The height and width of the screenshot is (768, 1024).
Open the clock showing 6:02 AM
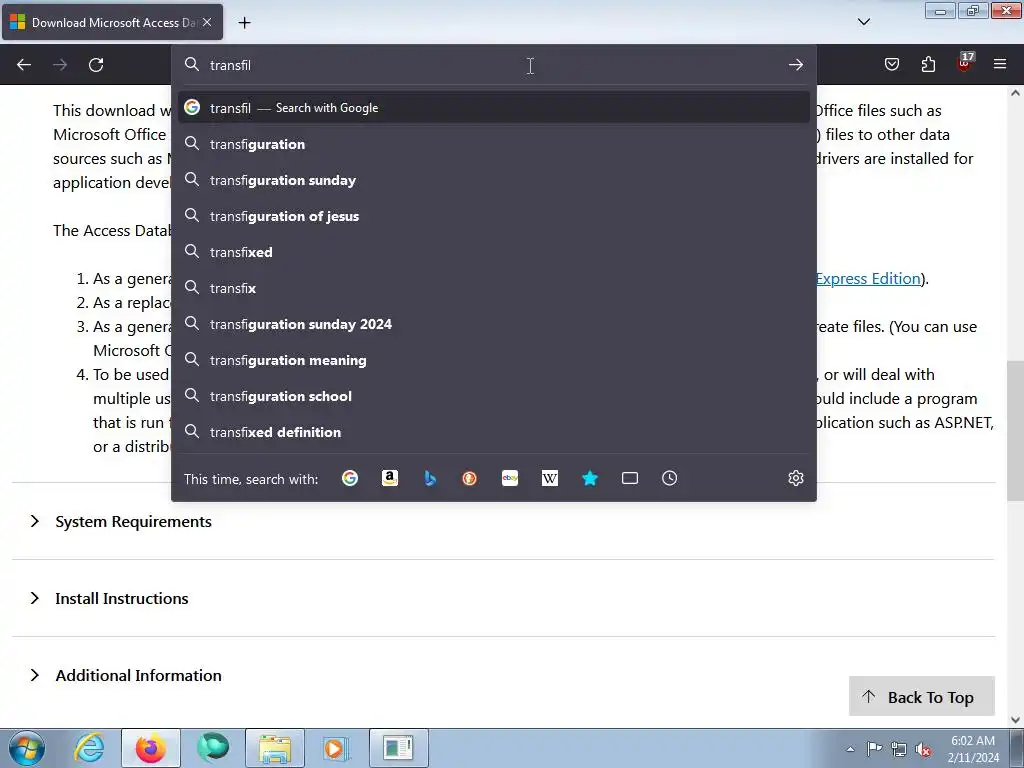point(973,748)
